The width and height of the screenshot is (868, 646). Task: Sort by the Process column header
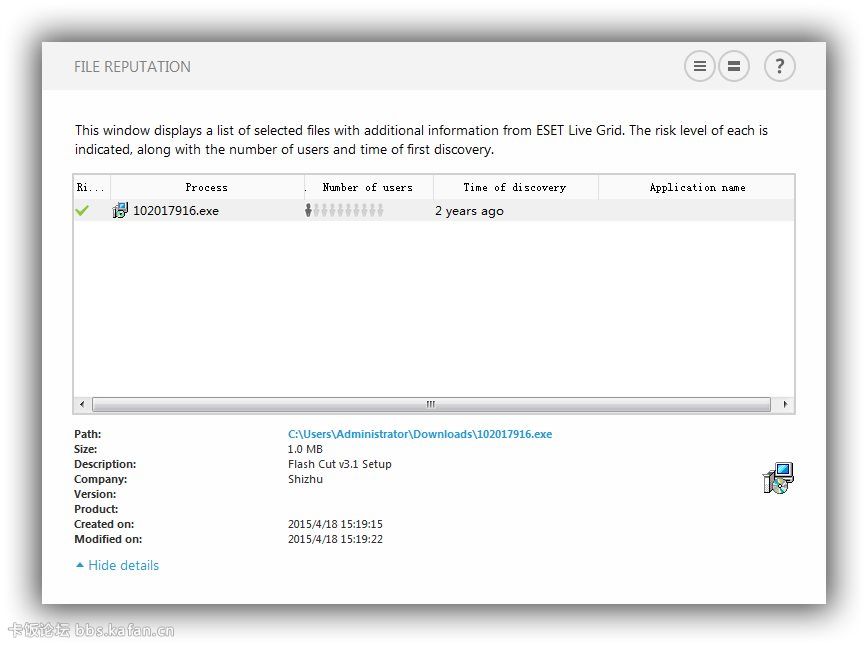207,187
